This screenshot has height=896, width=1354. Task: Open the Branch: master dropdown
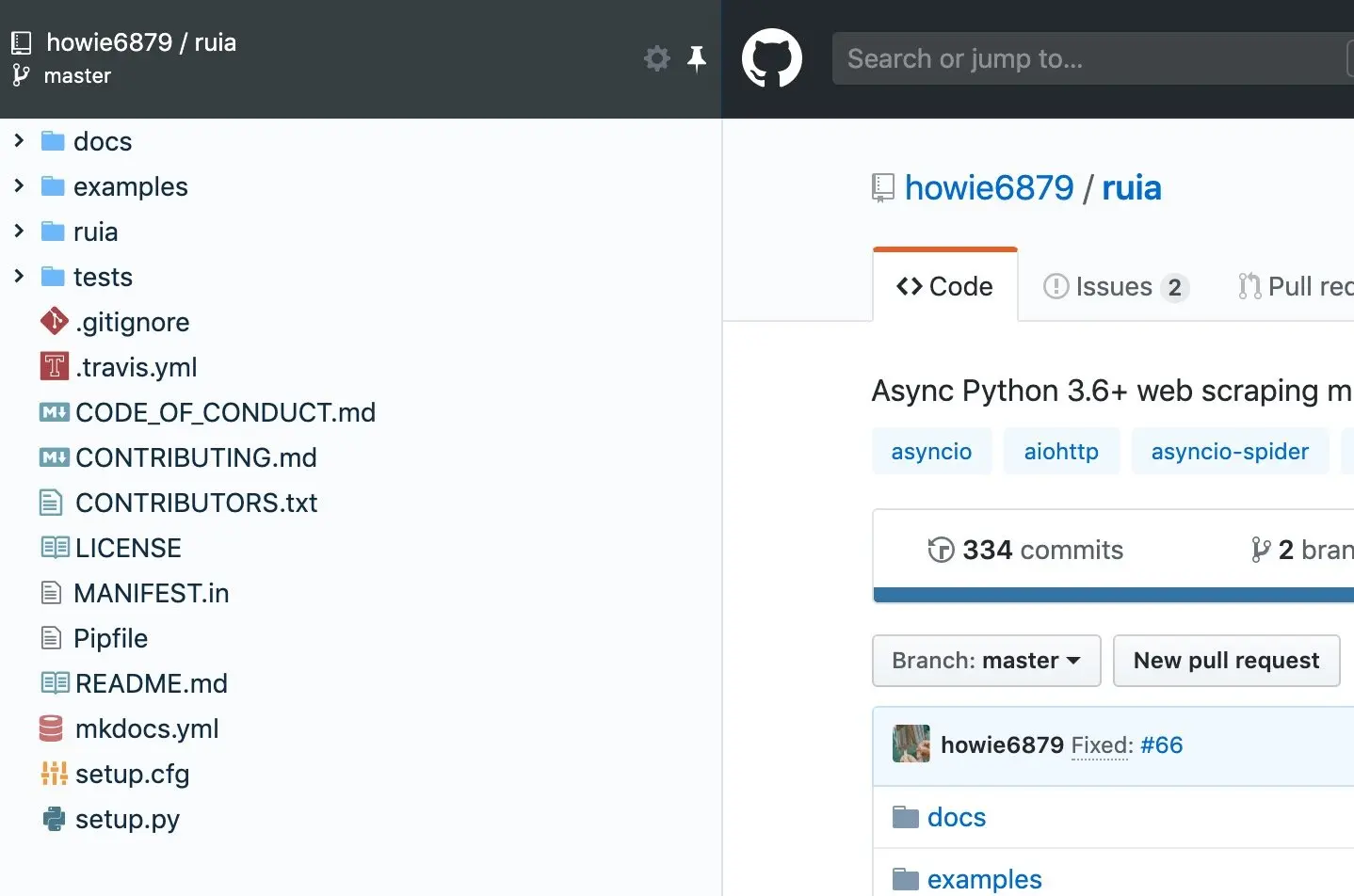pyautogui.click(x=986, y=661)
